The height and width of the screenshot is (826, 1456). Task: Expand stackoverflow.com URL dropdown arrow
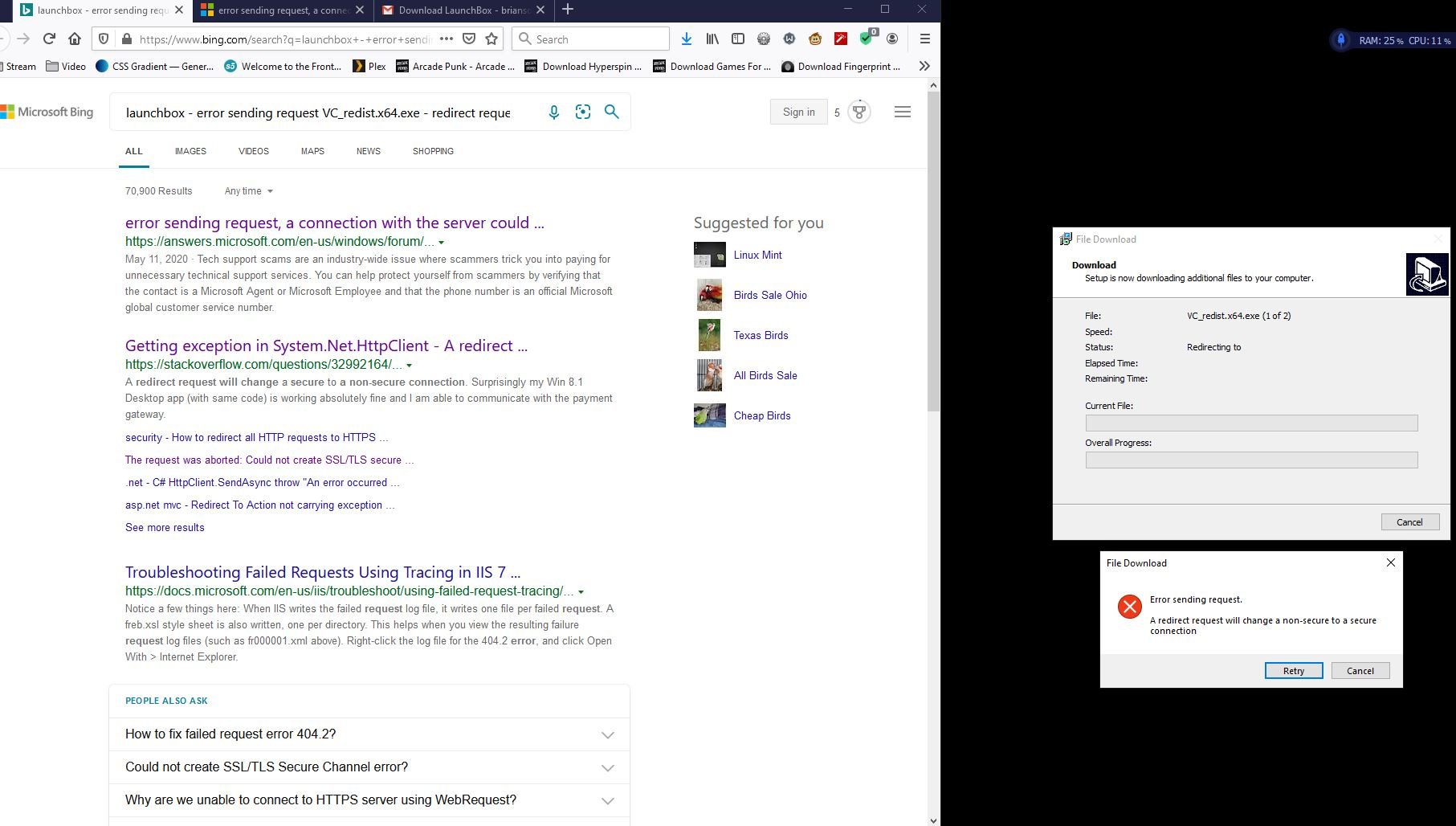(x=409, y=365)
